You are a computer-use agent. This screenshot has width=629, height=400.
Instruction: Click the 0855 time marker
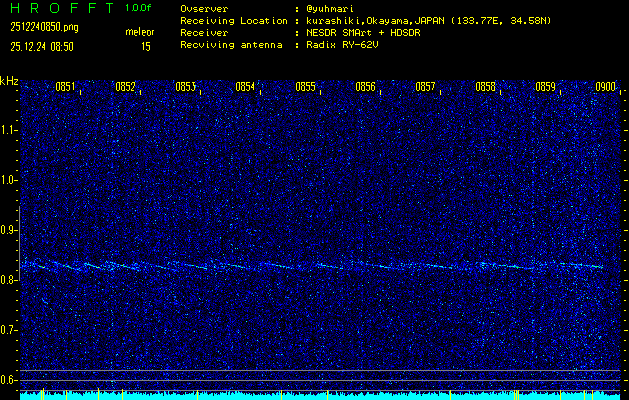pos(305,87)
